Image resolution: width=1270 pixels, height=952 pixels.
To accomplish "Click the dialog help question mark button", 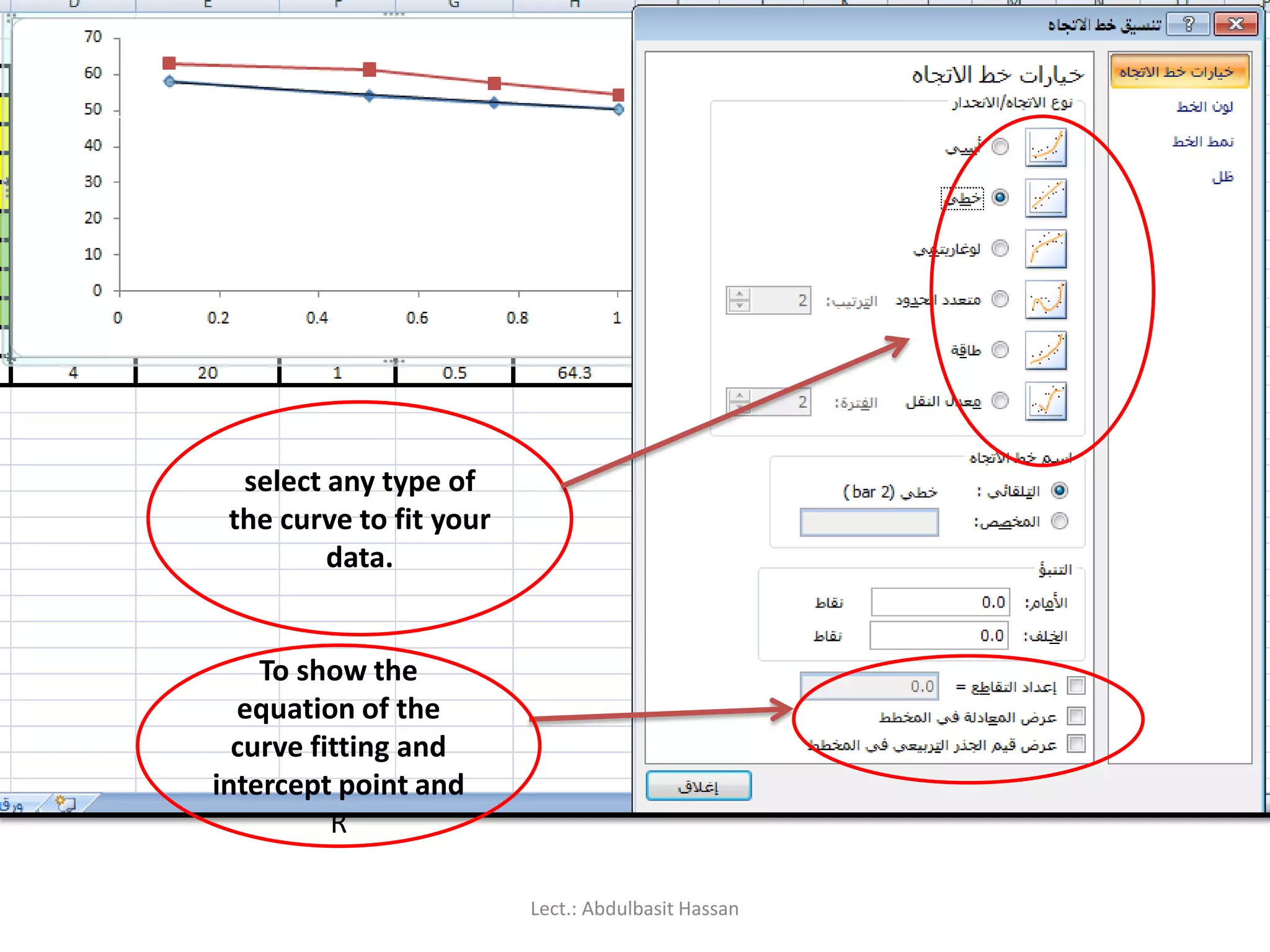I will pyautogui.click(x=1188, y=24).
